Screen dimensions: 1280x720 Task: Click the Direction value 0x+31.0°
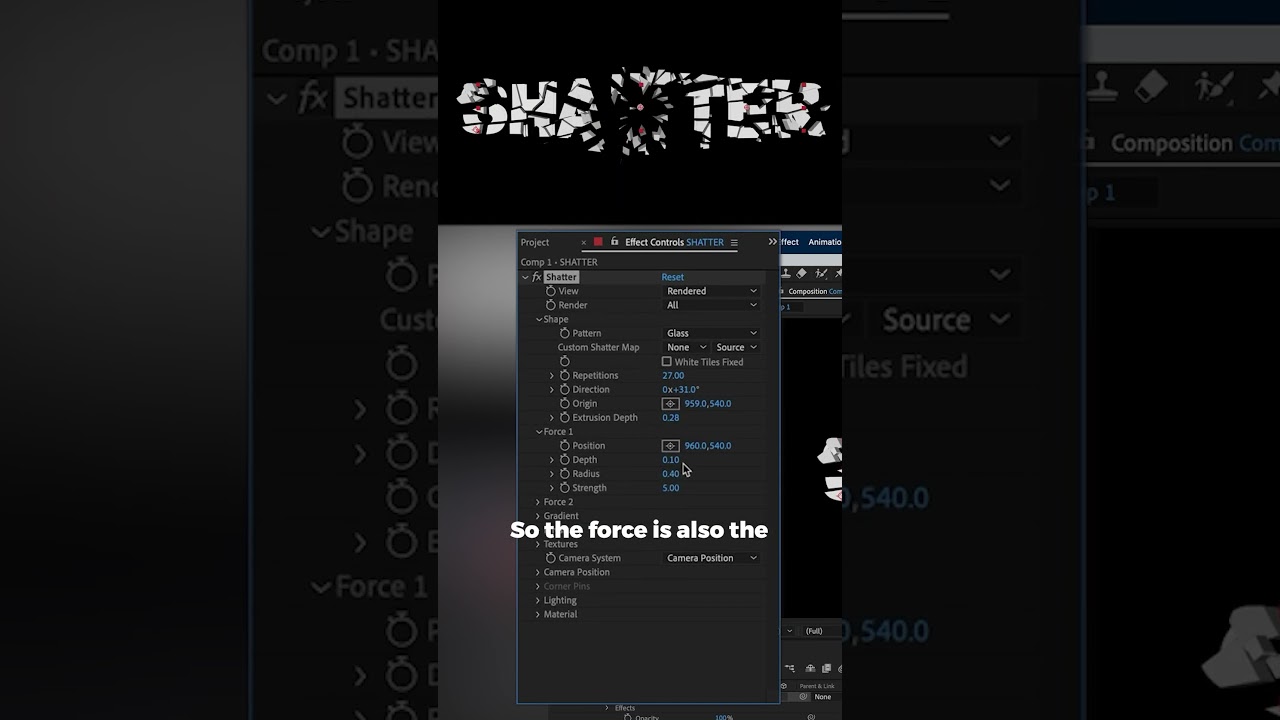coord(681,389)
